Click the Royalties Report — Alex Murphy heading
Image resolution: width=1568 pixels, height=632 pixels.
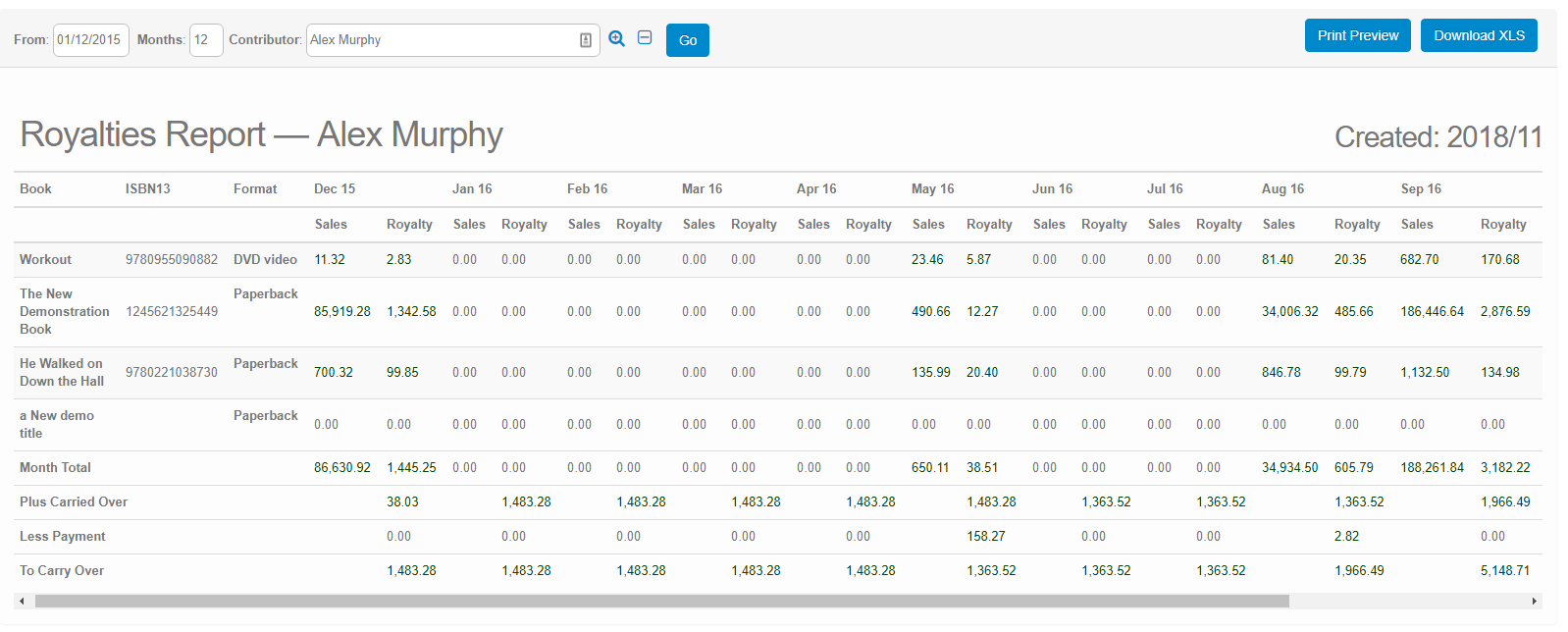261,134
